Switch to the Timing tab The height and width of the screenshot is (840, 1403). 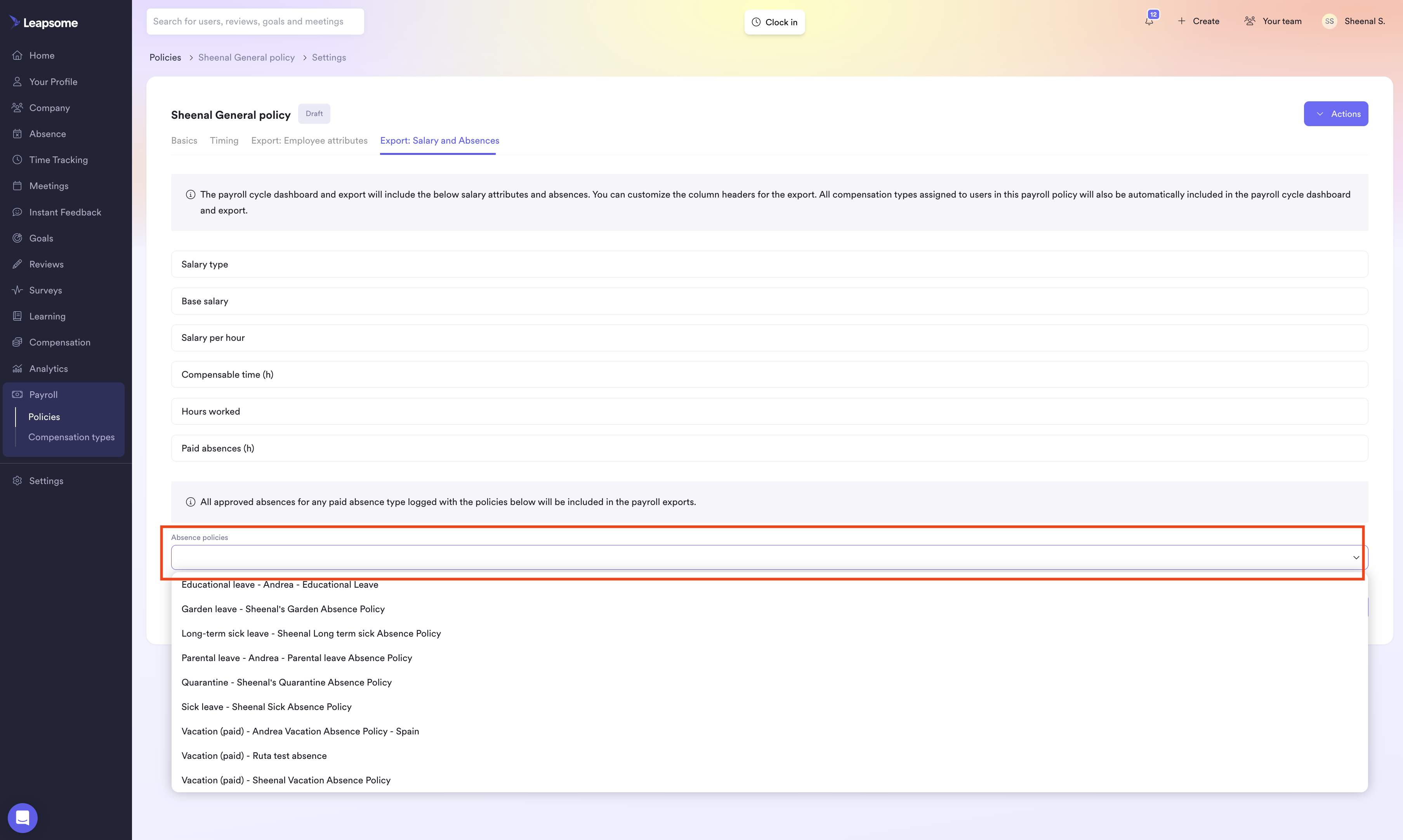[x=224, y=141]
